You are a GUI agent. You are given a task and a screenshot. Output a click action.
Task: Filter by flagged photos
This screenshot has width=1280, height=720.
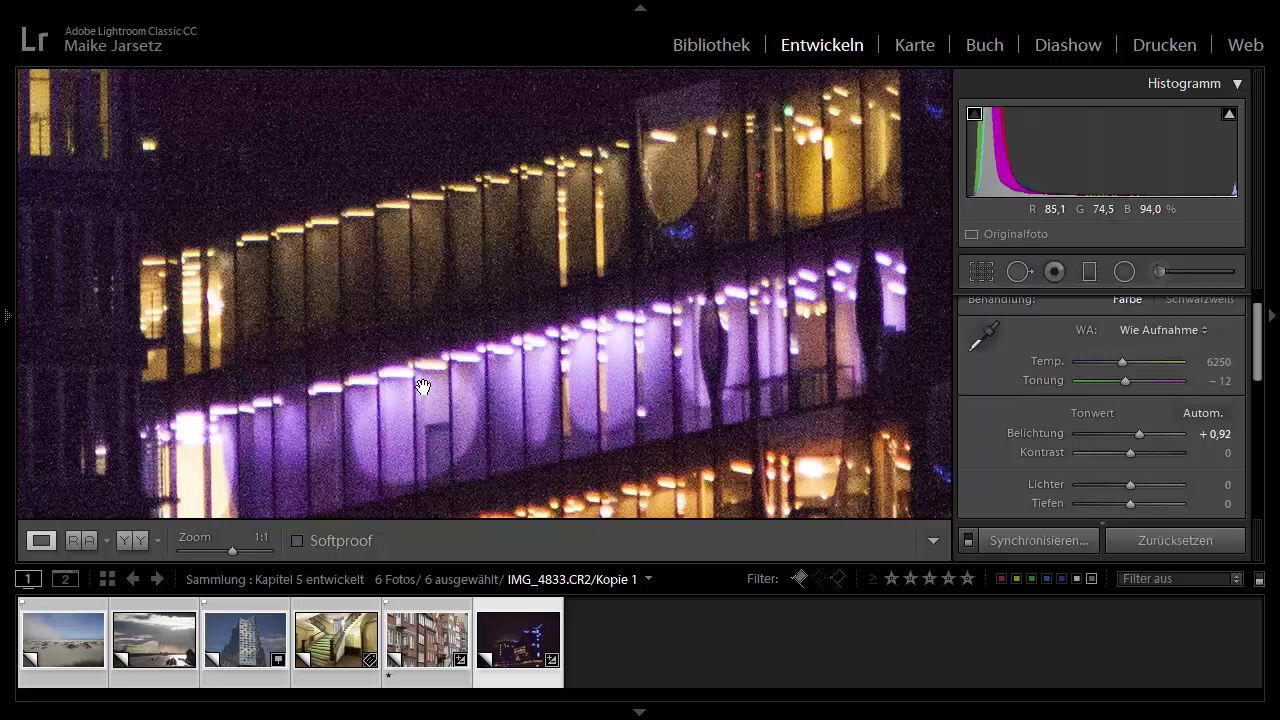799,578
